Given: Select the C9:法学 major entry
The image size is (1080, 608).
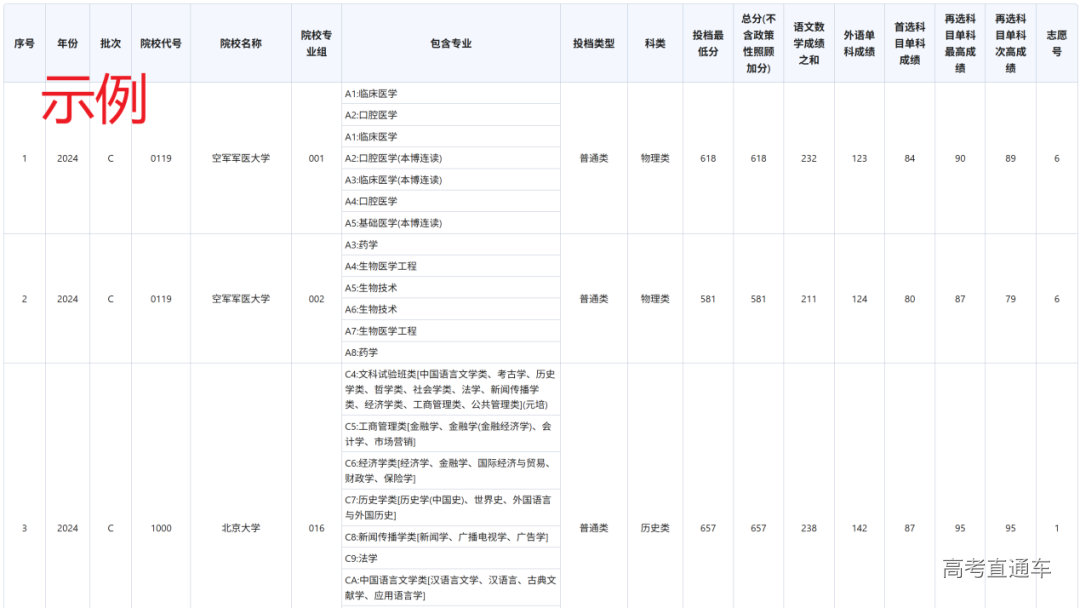Looking at the screenshot, I should click(362, 558).
